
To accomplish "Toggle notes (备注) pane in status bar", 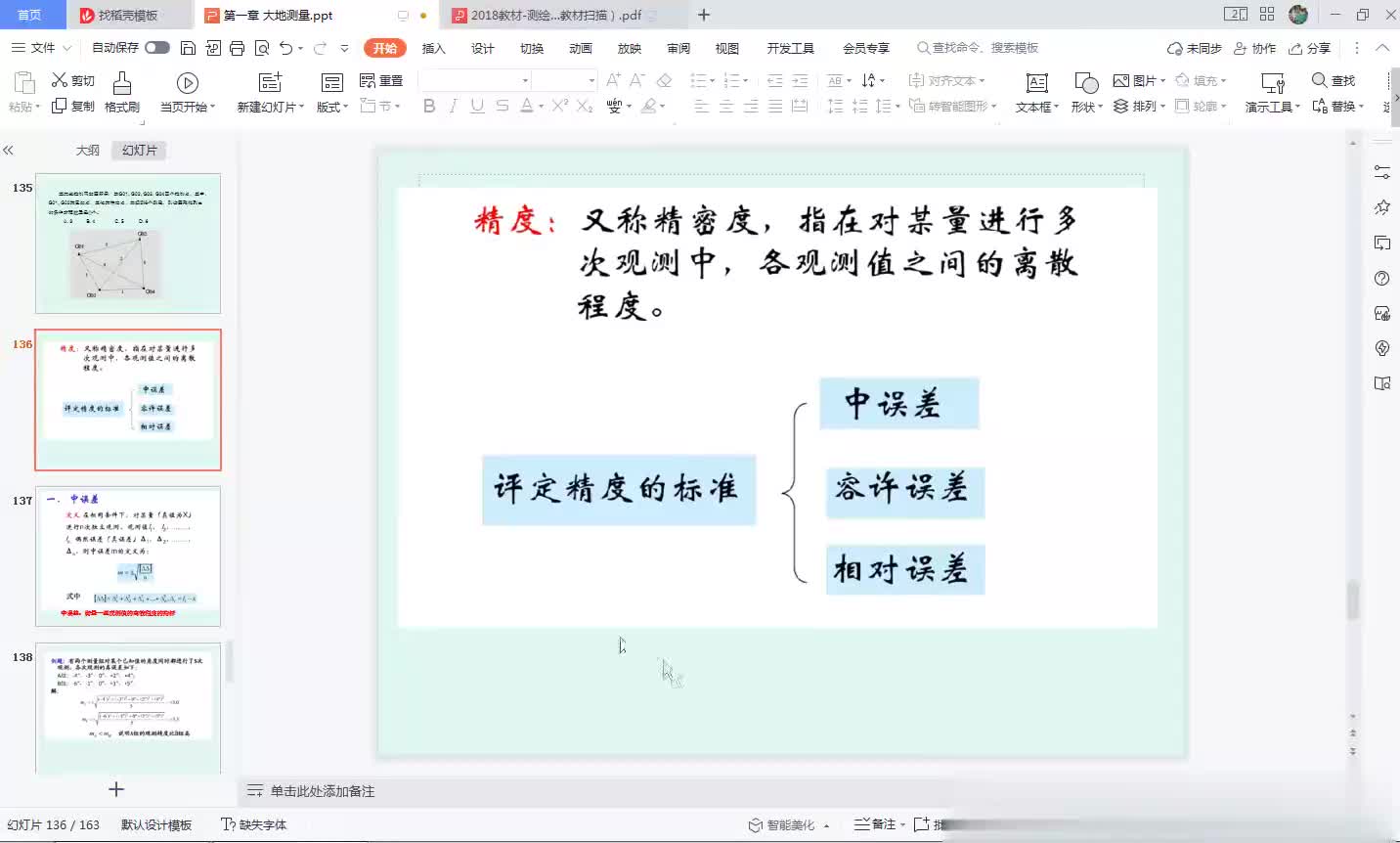I will (x=875, y=824).
